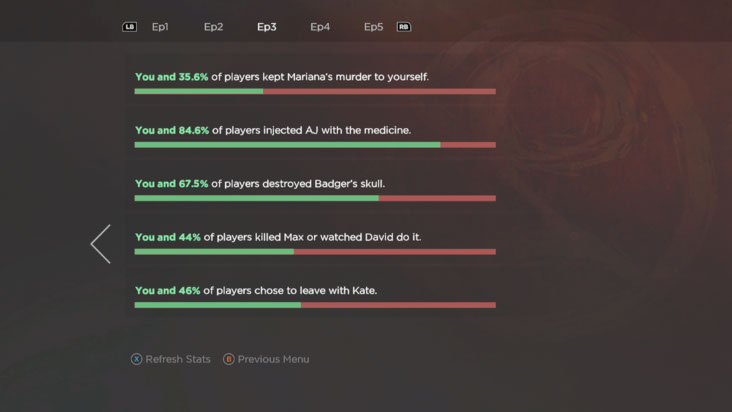
Task: Click Refresh Stats
Action: click(x=178, y=359)
